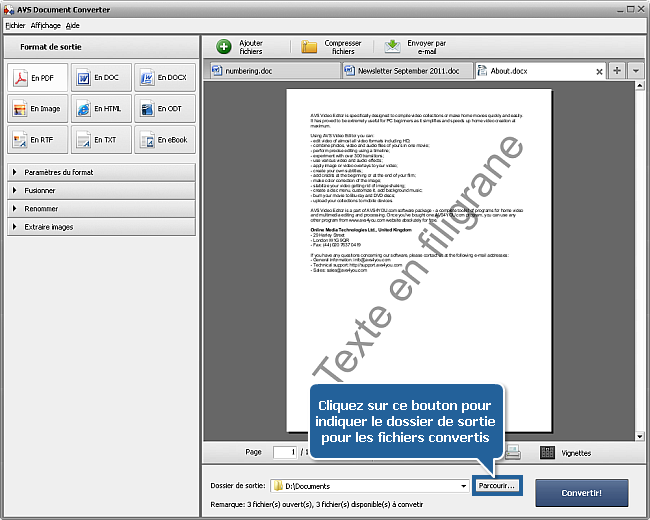The width and height of the screenshot is (650, 520).
Task: Choose En HTML output format
Action: (101, 109)
